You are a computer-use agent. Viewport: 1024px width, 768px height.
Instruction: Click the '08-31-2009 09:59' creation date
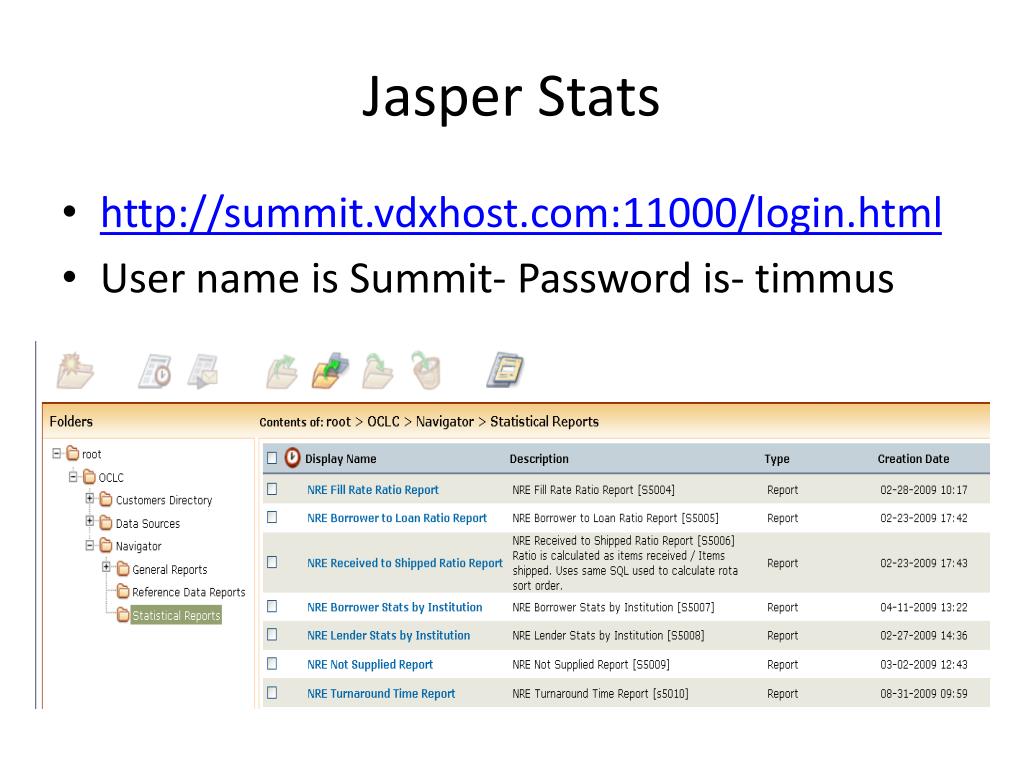pyautogui.click(x=923, y=694)
